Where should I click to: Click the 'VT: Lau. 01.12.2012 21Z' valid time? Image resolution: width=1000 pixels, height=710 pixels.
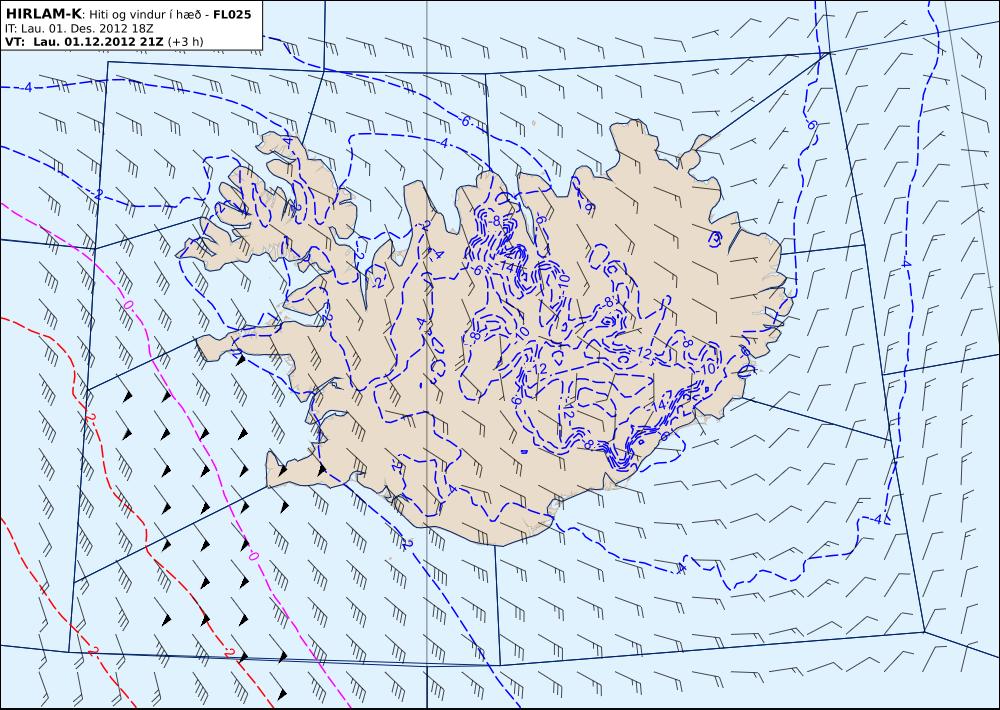84,42
